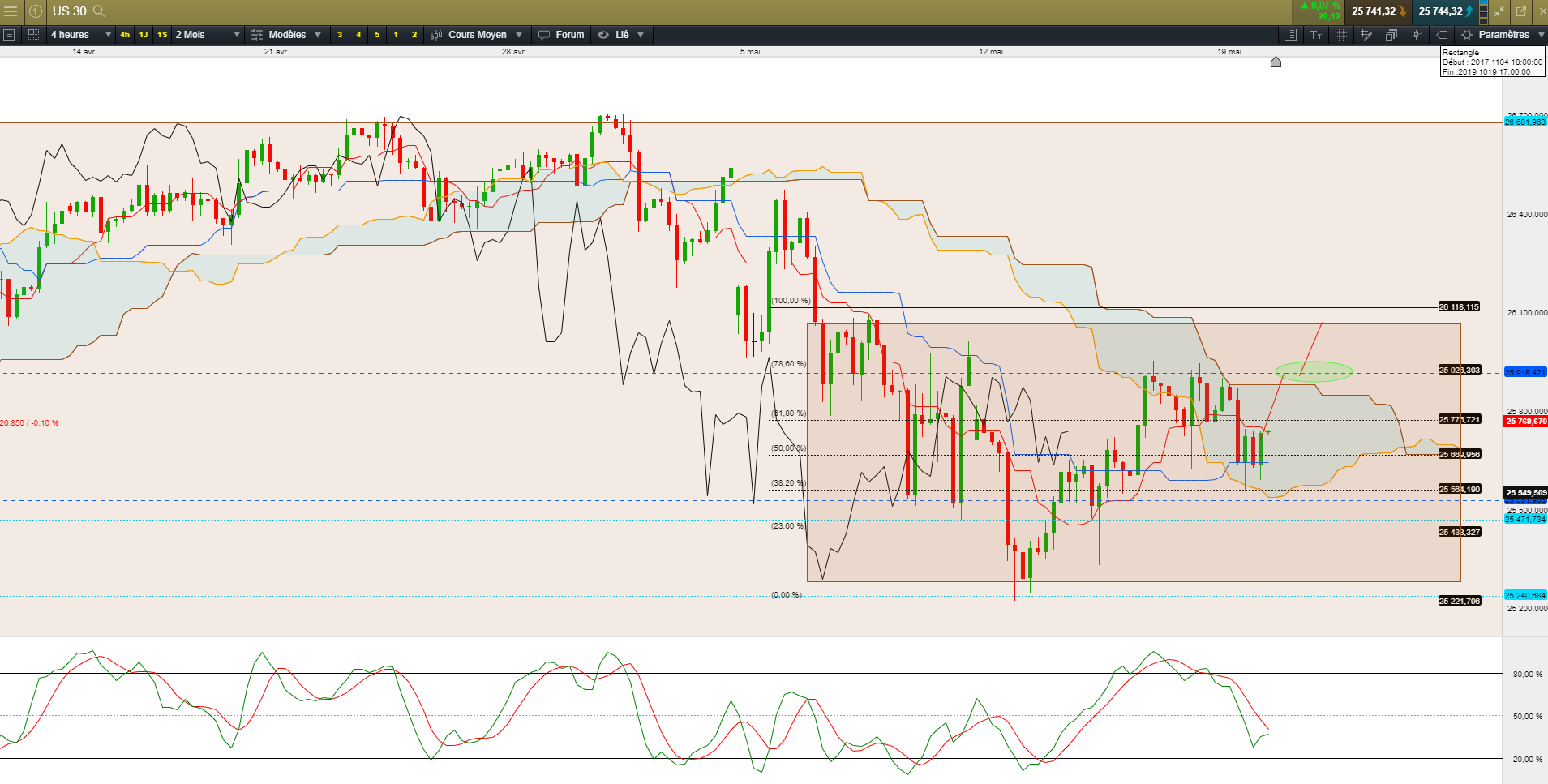
Task: Open the hamburger main menu
Action: click(11, 11)
